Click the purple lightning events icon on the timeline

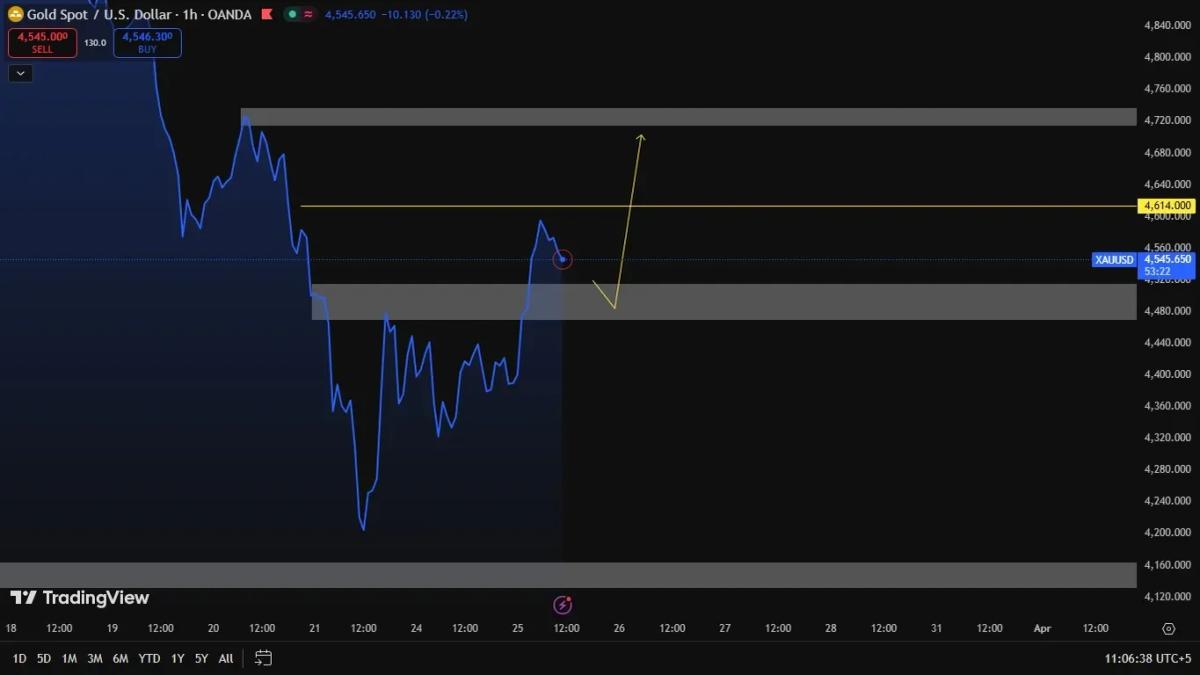pos(563,603)
